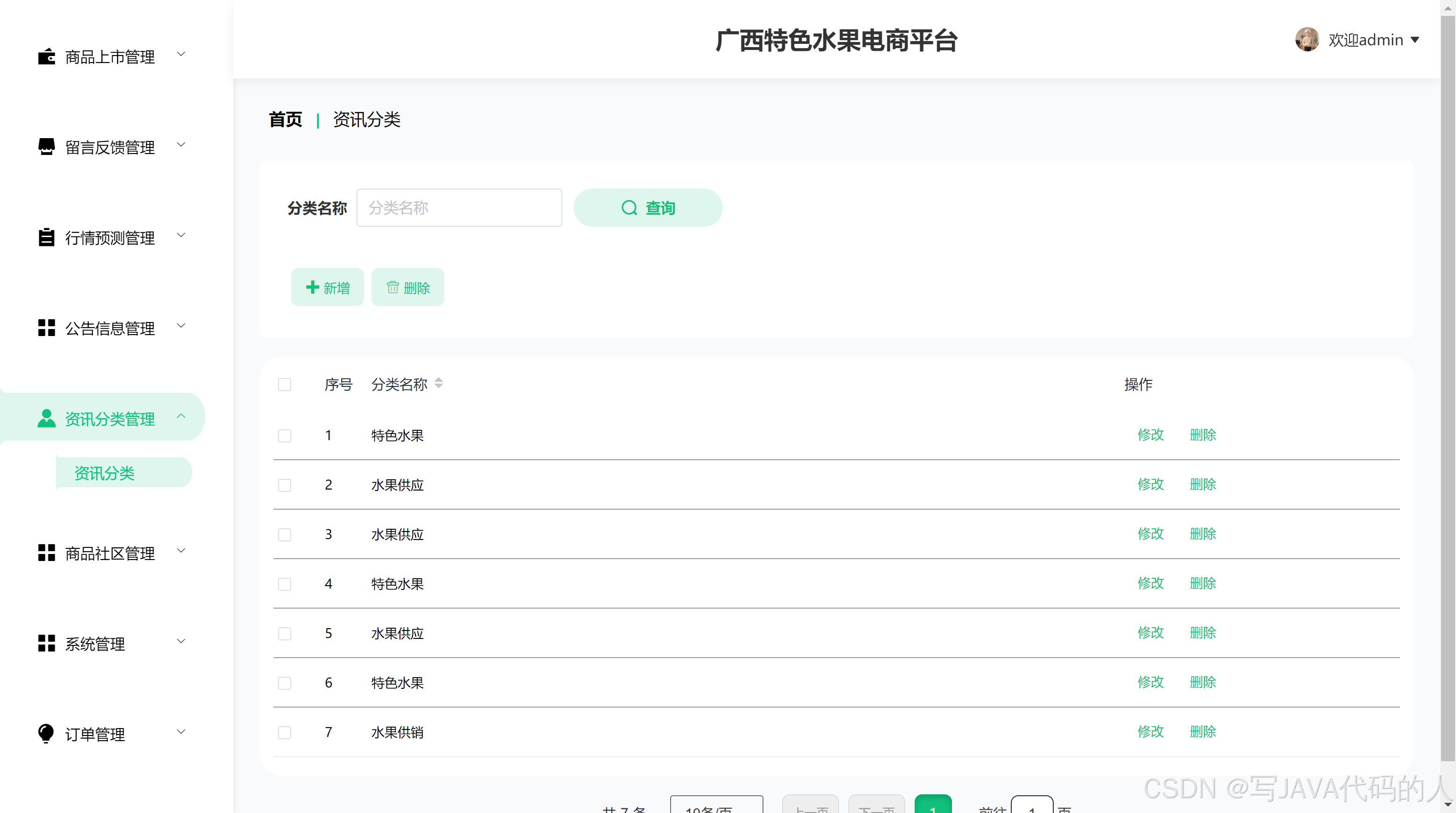Click 修改 for row 4
This screenshot has width=1456, height=813.
click(x=1150, y=583)
